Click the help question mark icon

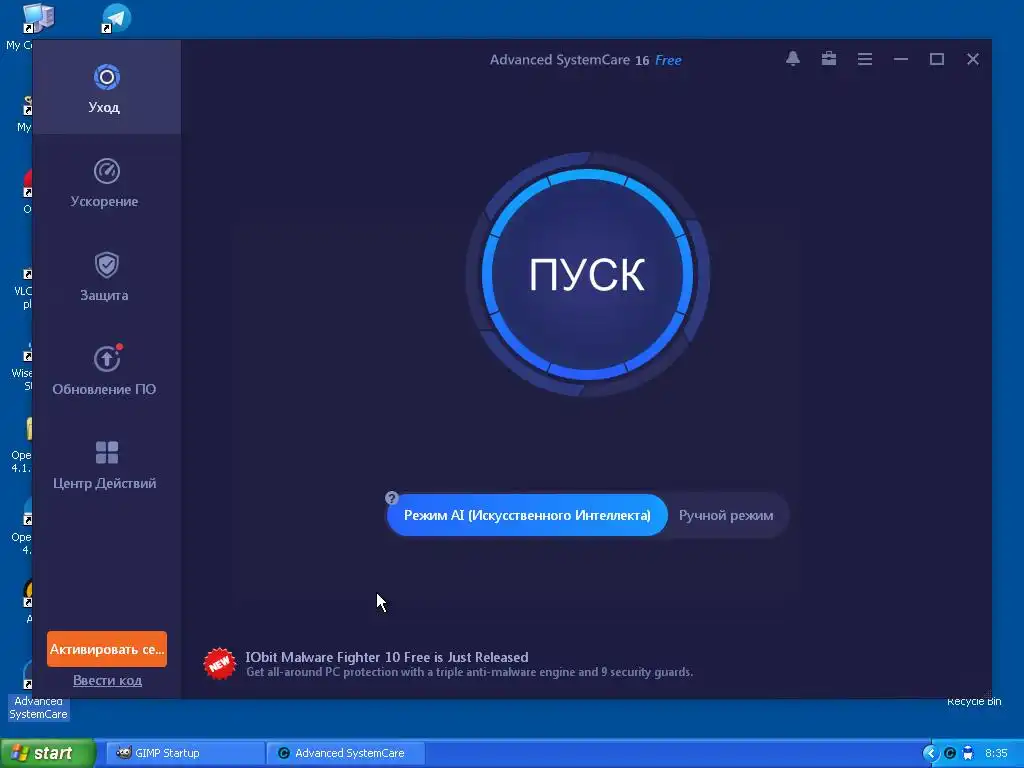[x=391, y=498]
